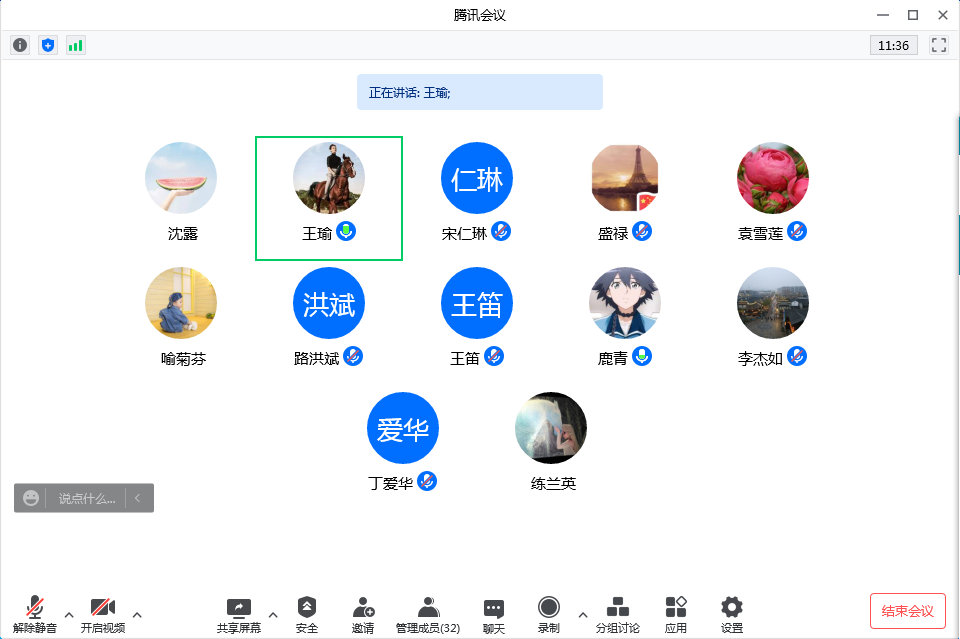Click 结束会议 to end the meeting

click(906, 611)
